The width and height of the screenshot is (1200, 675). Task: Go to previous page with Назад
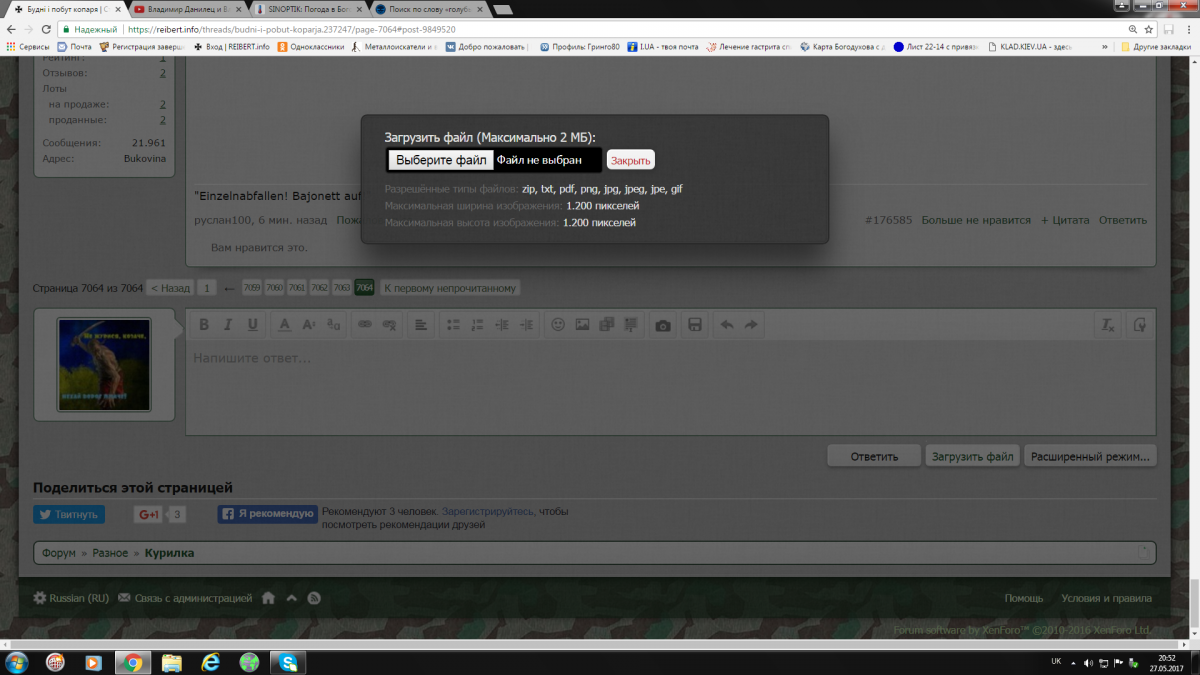point(170,288)
